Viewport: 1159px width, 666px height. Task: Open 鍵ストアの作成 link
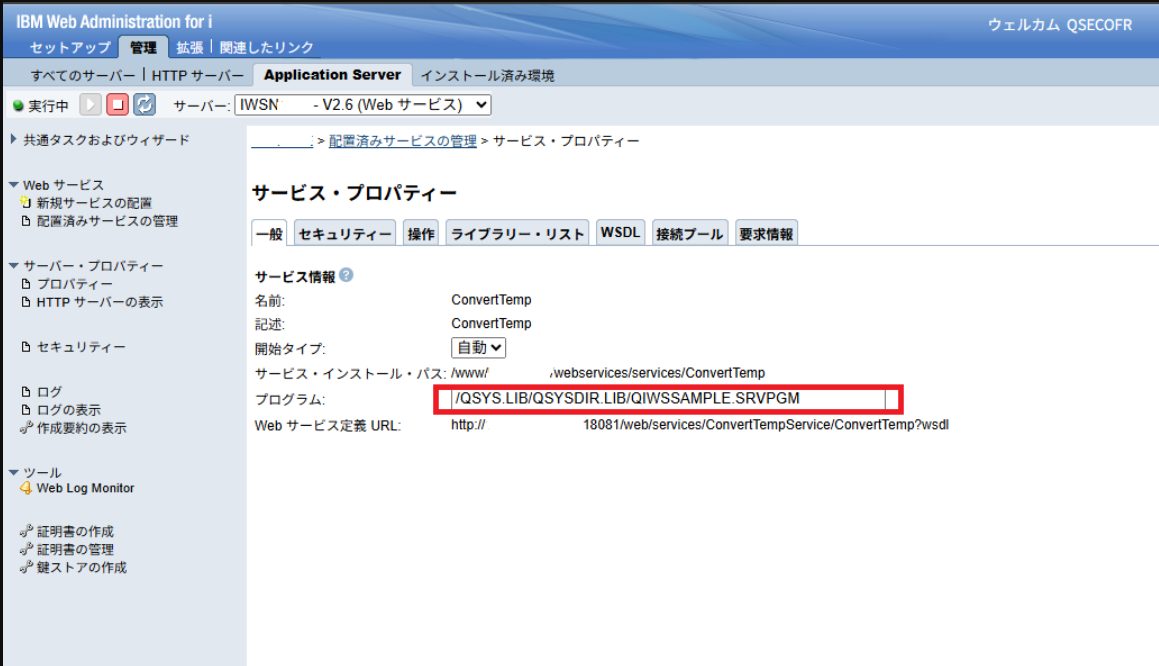(81, 567)
